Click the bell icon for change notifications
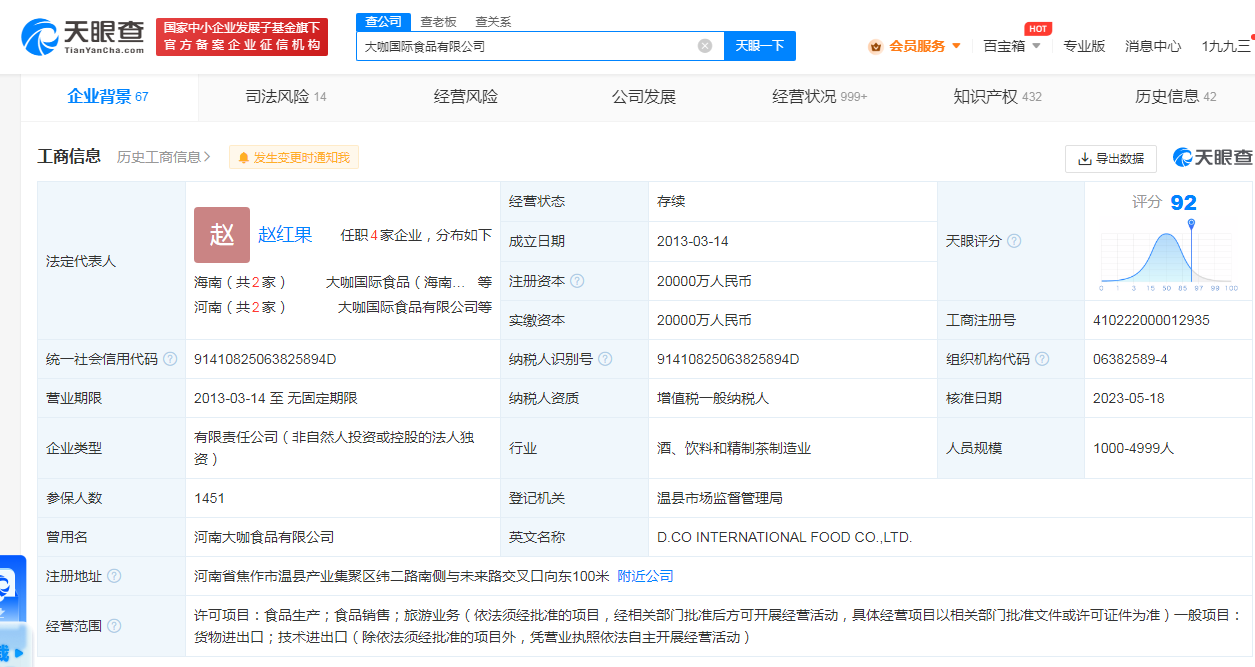 (x=243, y=158)
